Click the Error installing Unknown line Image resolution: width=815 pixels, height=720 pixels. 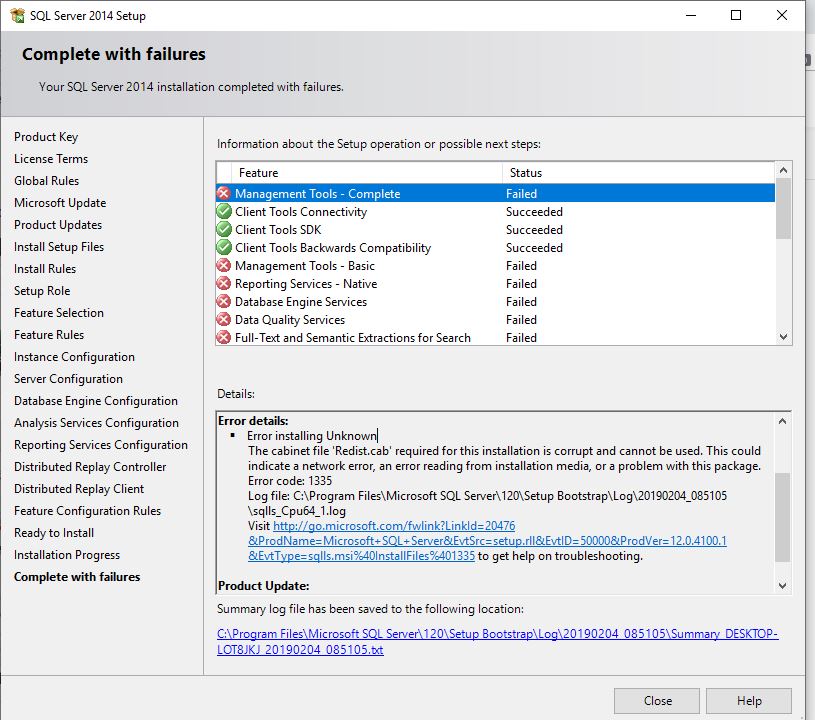[x=312, y=436]
